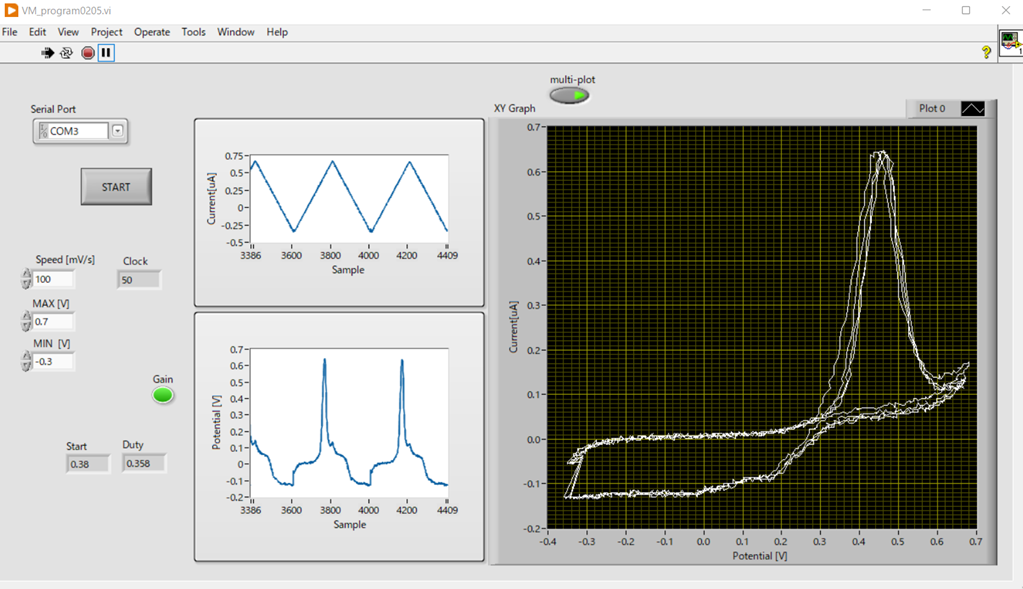Screen dimensions: 1023x589
Task: Click the Plot 0 legend label
Action: (x=932, y=108)
